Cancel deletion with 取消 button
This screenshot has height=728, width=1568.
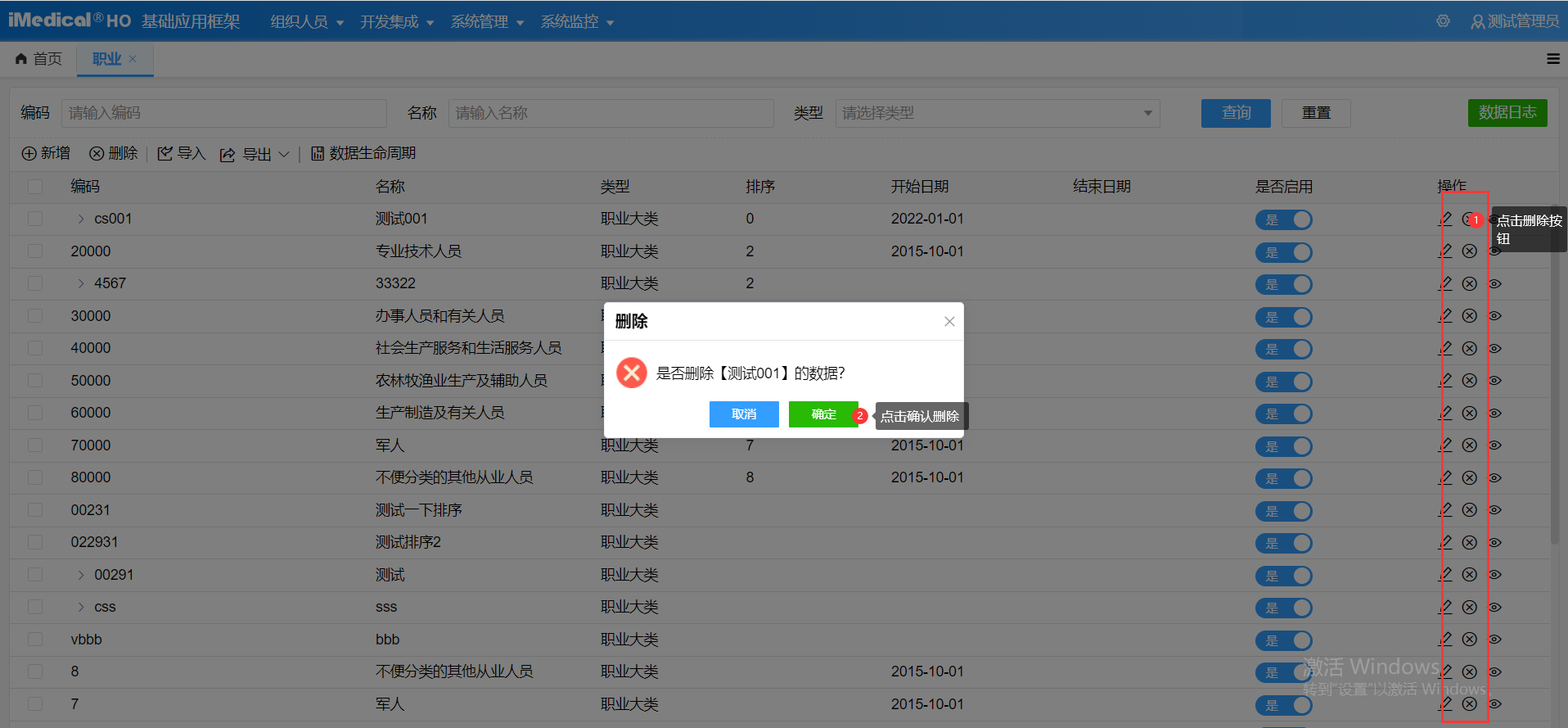744,414
